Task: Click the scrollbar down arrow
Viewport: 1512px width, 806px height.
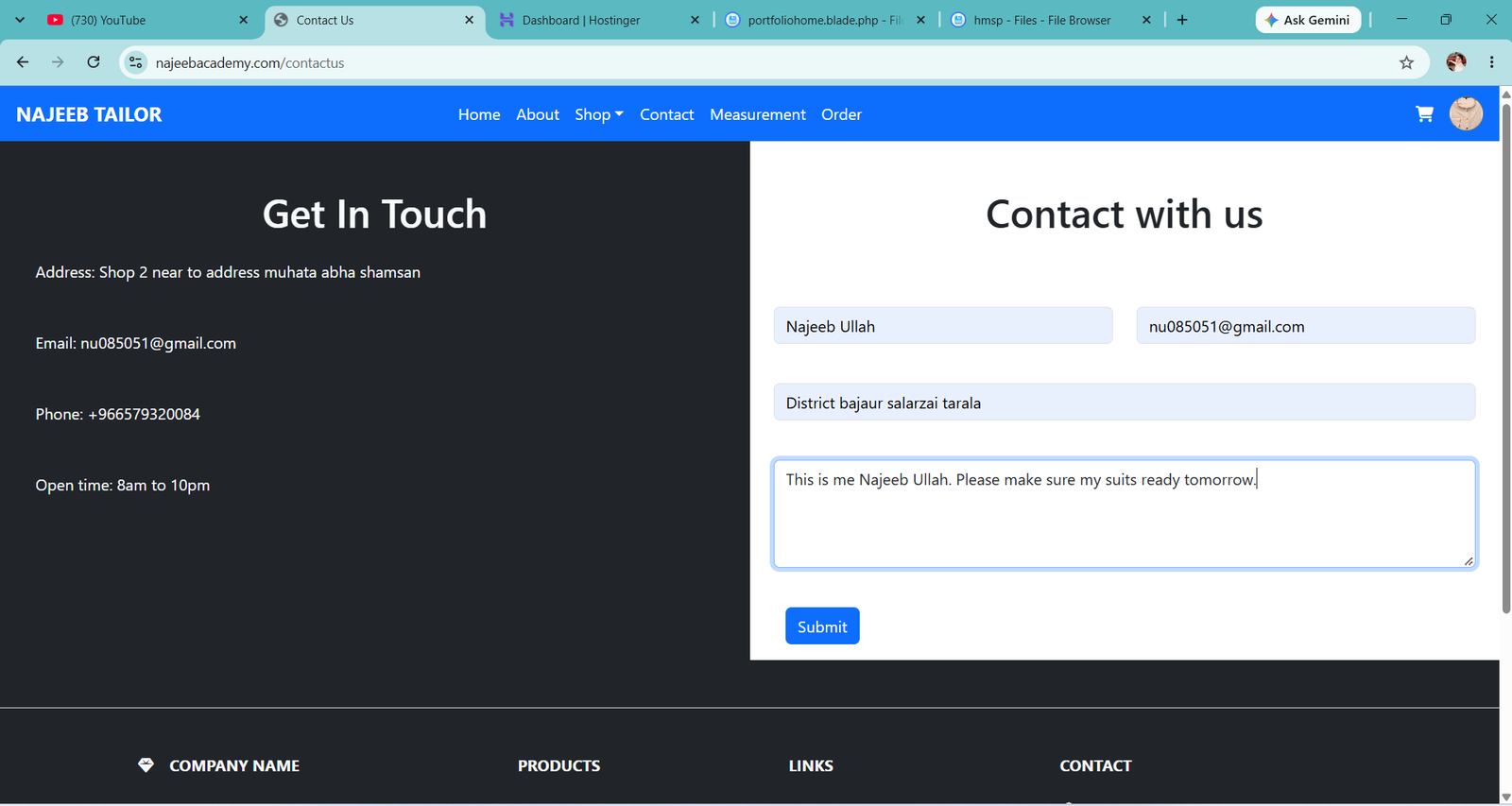Action: (x=1505, y=797)
